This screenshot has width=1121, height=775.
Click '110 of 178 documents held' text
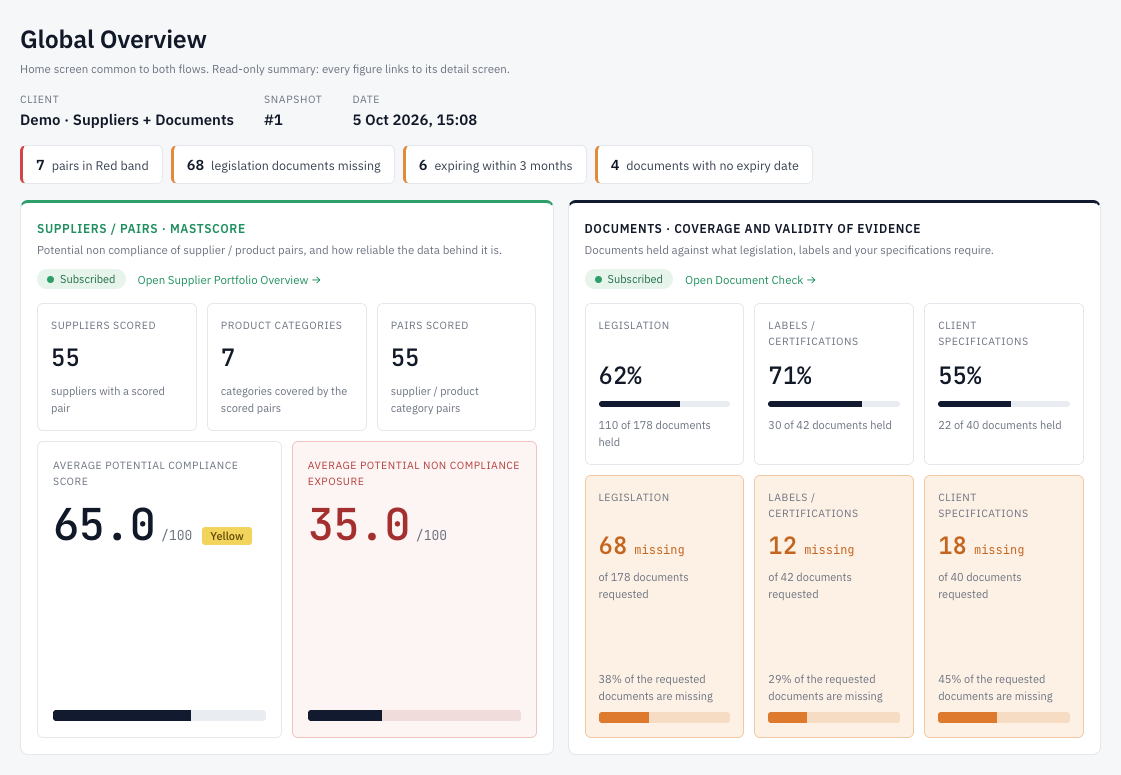click(x=654, y=434)
